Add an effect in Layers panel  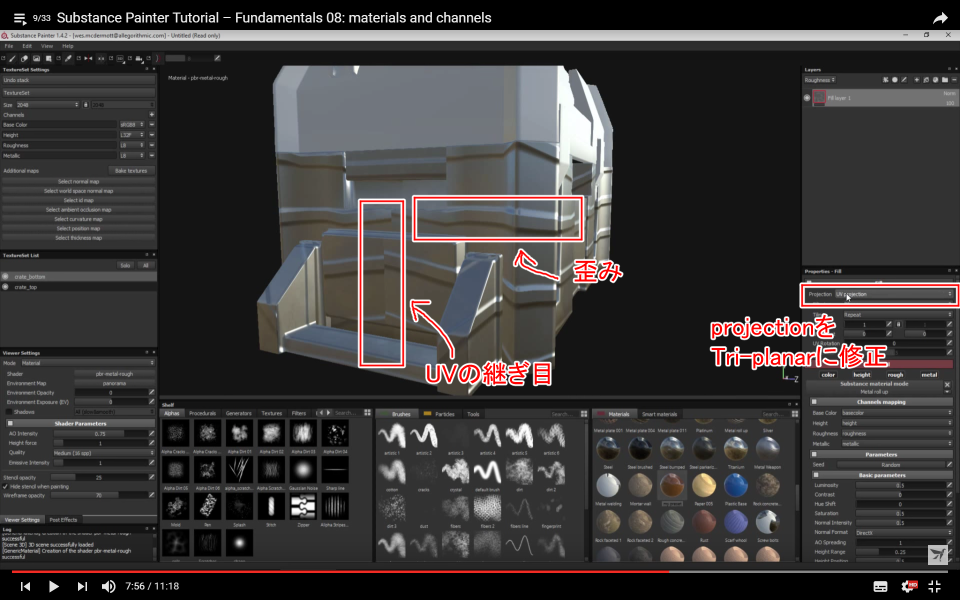pyautogui.click(x=885, y=80)
